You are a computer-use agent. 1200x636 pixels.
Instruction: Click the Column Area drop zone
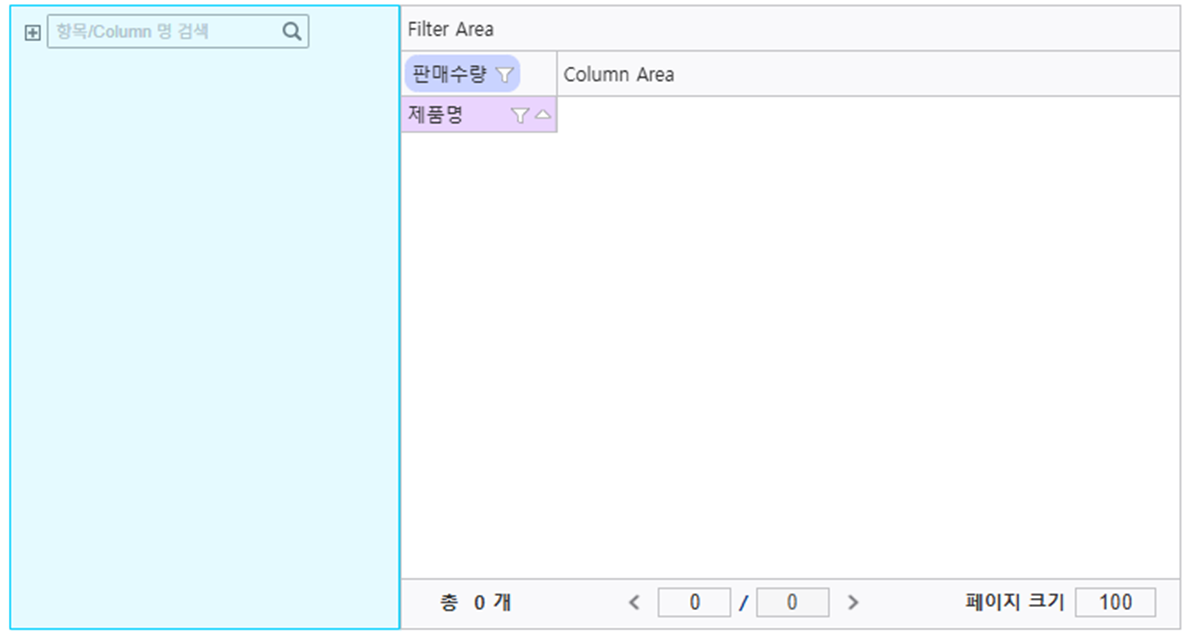[x=868, y=74]
